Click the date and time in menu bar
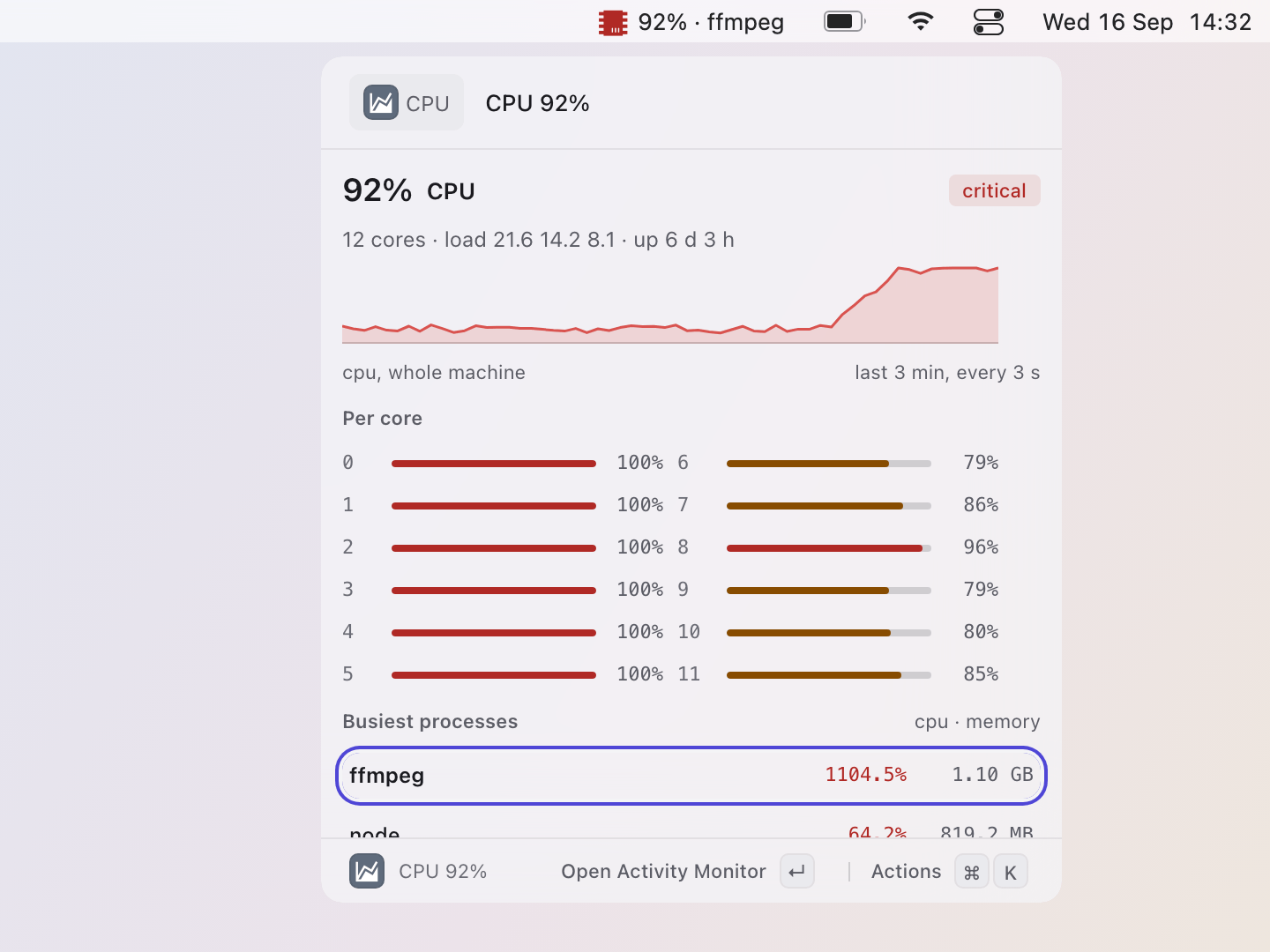This screenshot has height=952, width=1270. (x=1147, y=22)
